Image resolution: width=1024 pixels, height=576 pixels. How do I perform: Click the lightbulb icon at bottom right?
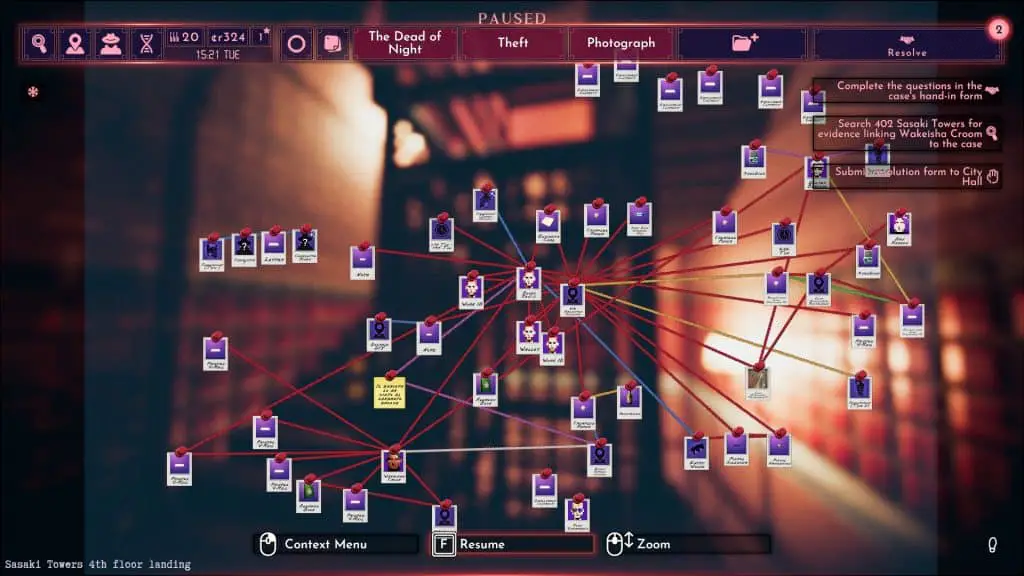(x=992, y=545)
